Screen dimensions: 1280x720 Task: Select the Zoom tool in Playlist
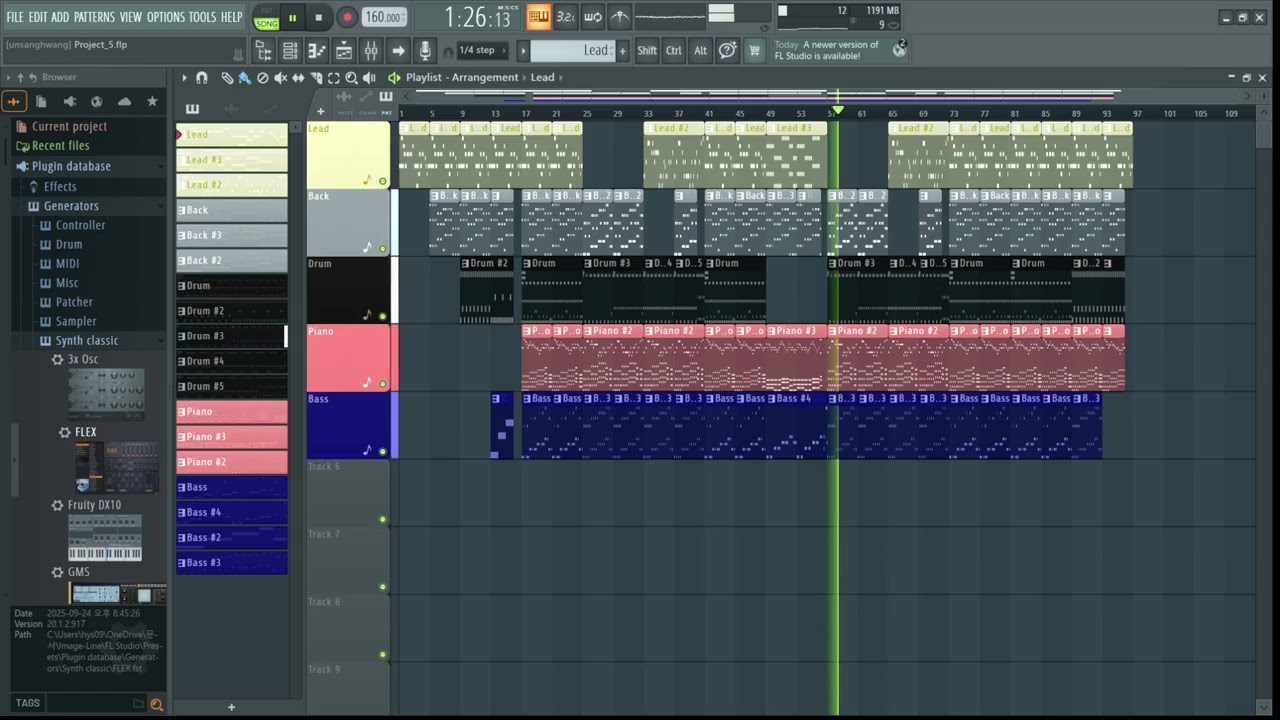(x=351, y=77)
